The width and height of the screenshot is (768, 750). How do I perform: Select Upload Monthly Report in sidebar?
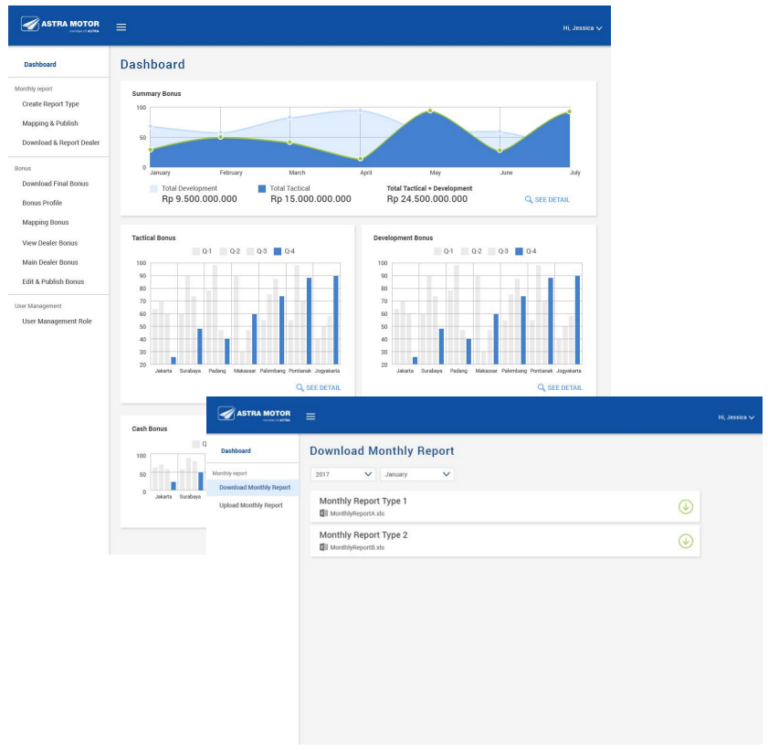[251, 505]
